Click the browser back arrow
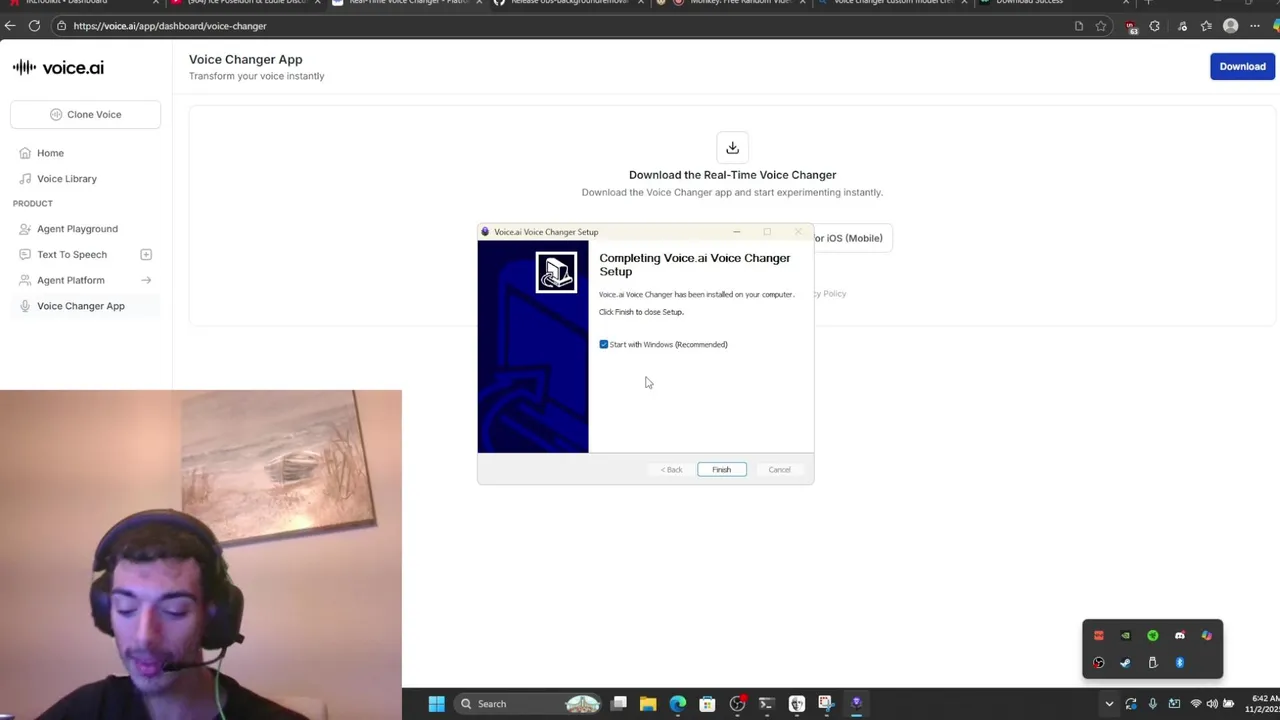The height and width of the screenshot is (720, 1280). pos(10,26)
